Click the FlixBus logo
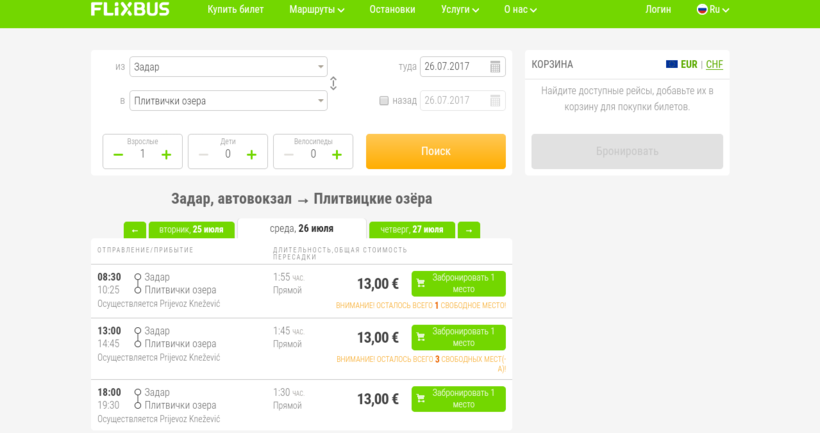The width and height of the screenshot is (820, 433). [x=130, y=10]
